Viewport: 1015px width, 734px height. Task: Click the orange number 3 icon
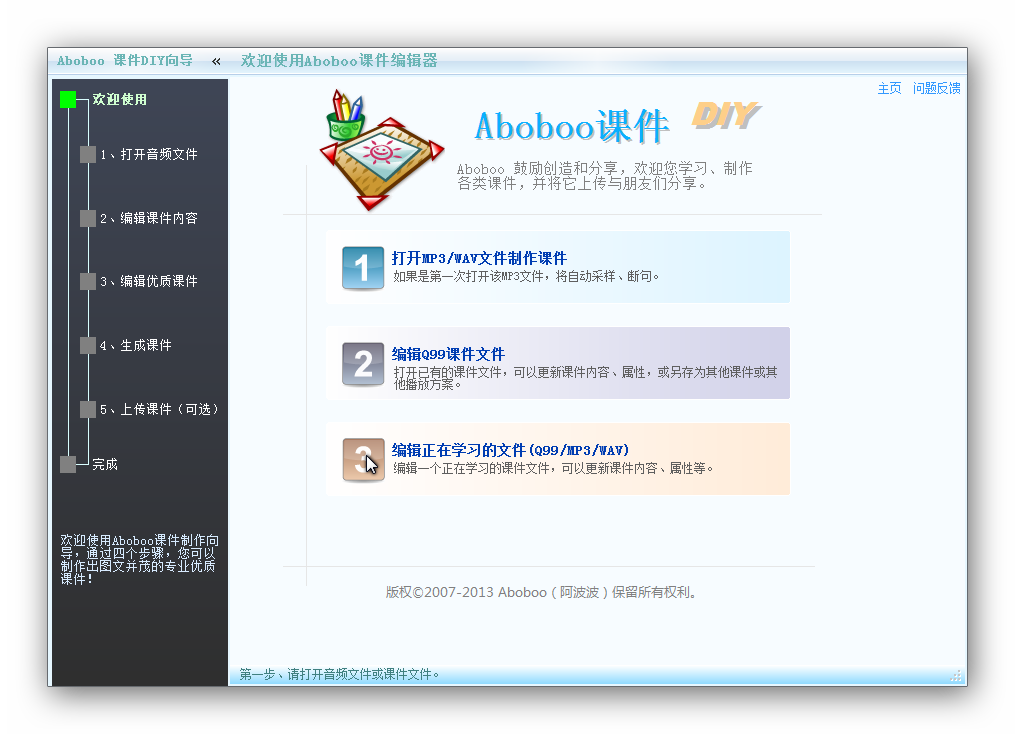tap(362, 460)
